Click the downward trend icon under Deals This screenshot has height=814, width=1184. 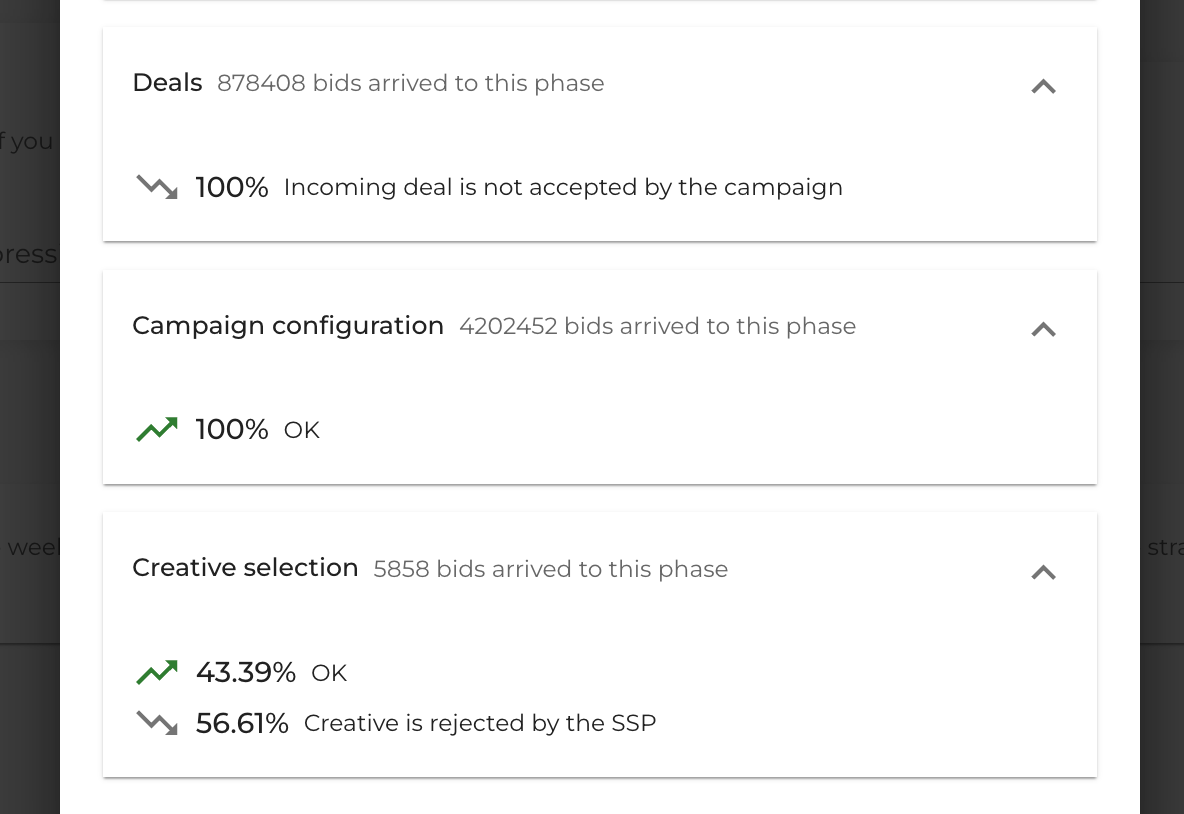[157, 187]
